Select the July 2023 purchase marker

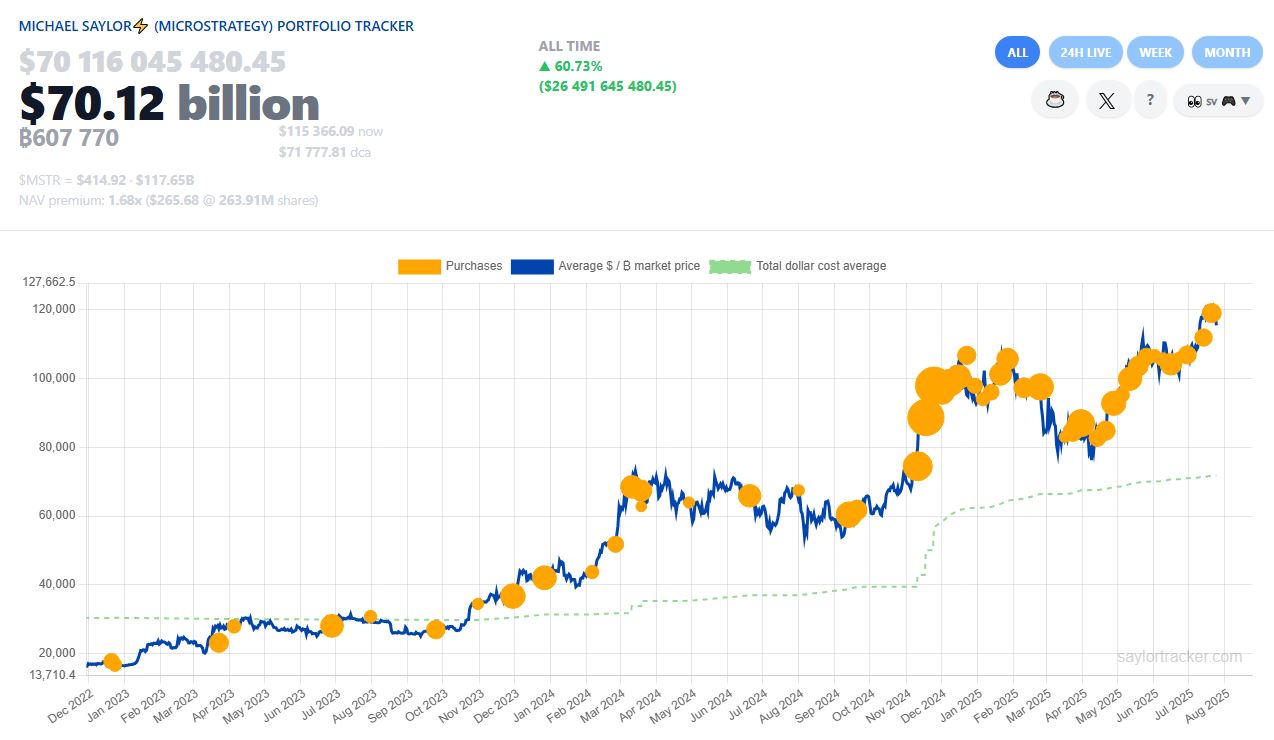pyautogui.click(x=332, y=626)
